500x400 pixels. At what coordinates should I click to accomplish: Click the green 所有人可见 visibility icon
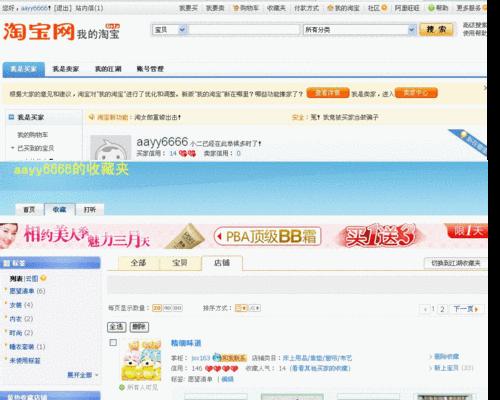click(x=122, y=387)
